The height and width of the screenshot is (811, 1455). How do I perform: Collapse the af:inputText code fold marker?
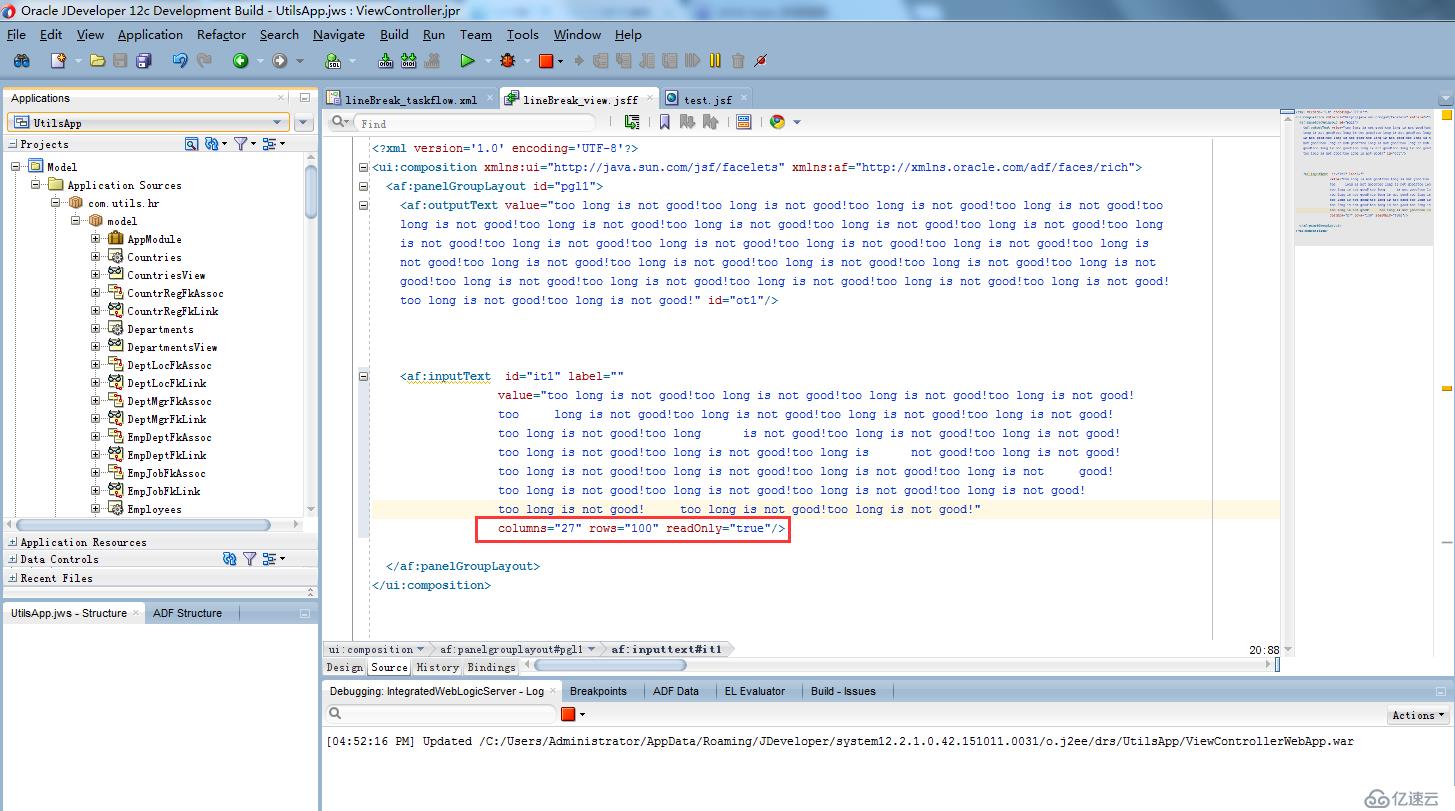point(363,377)
